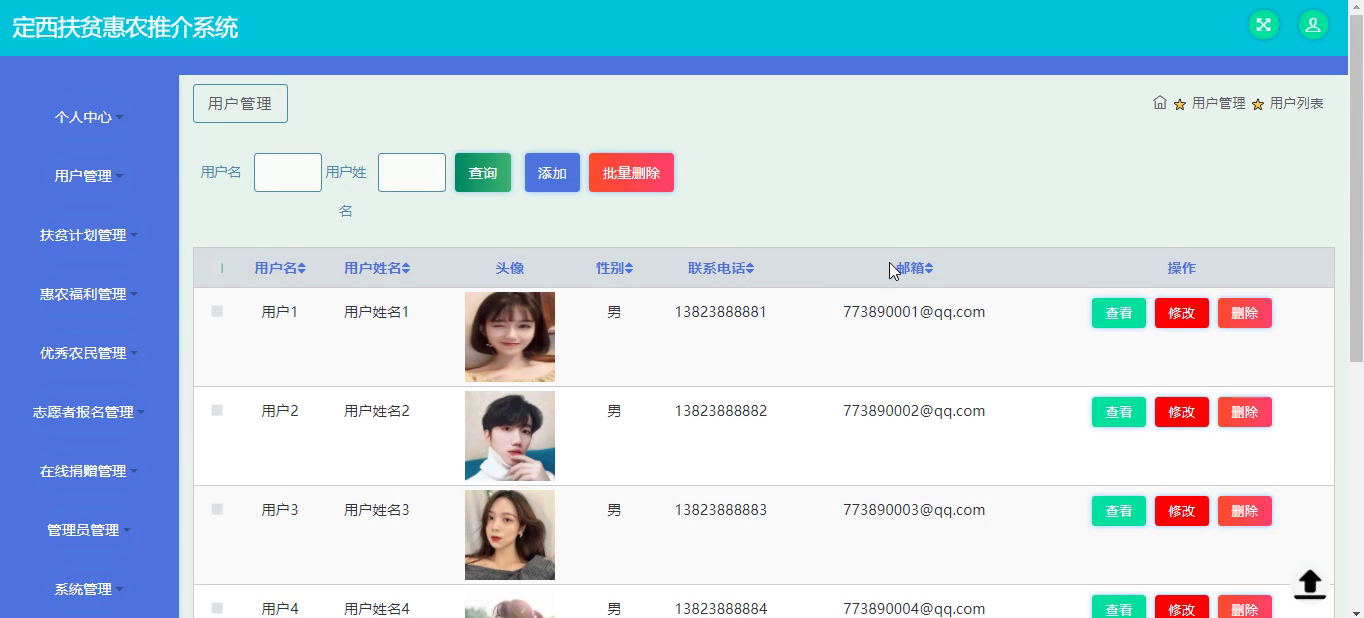Screen dimensions: 1364x618
Task: Expand 在线捐赠管理 sidebar menu
Action: (89, 471)
